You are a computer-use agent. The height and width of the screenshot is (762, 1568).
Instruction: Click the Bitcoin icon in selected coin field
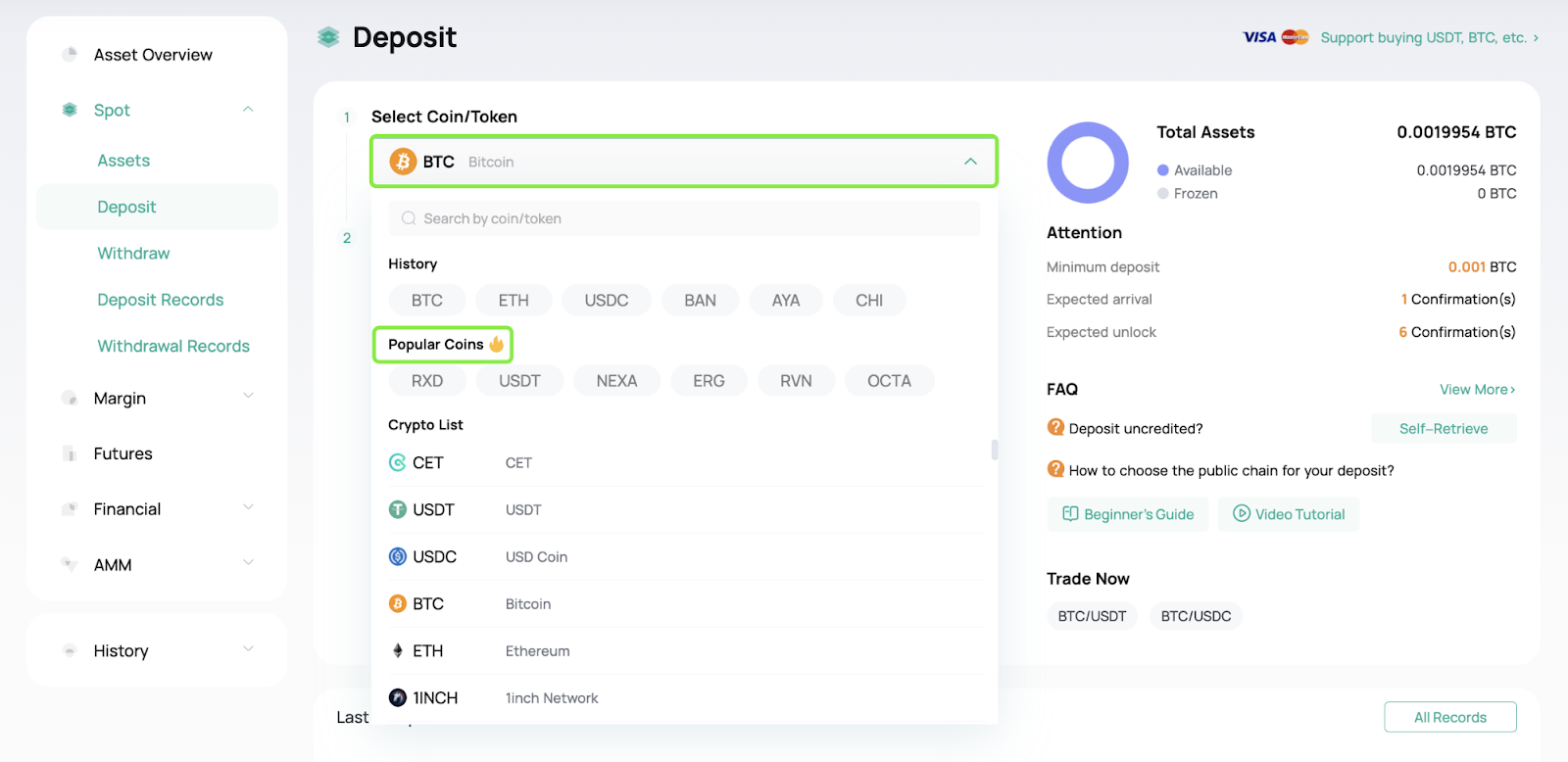[x=403, y=162]
